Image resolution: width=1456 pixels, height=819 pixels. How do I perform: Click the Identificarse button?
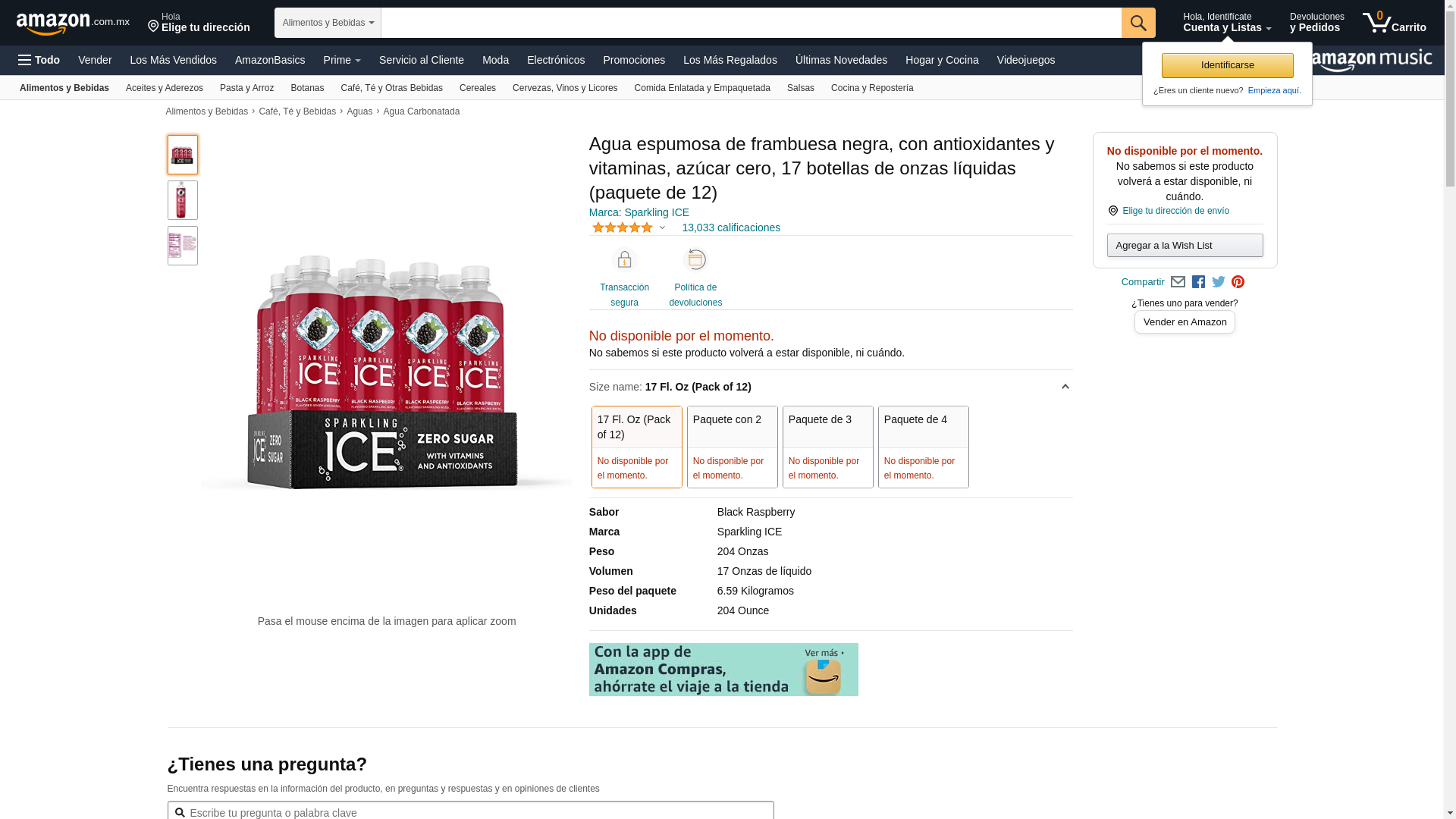click(x=1228, y=65)
